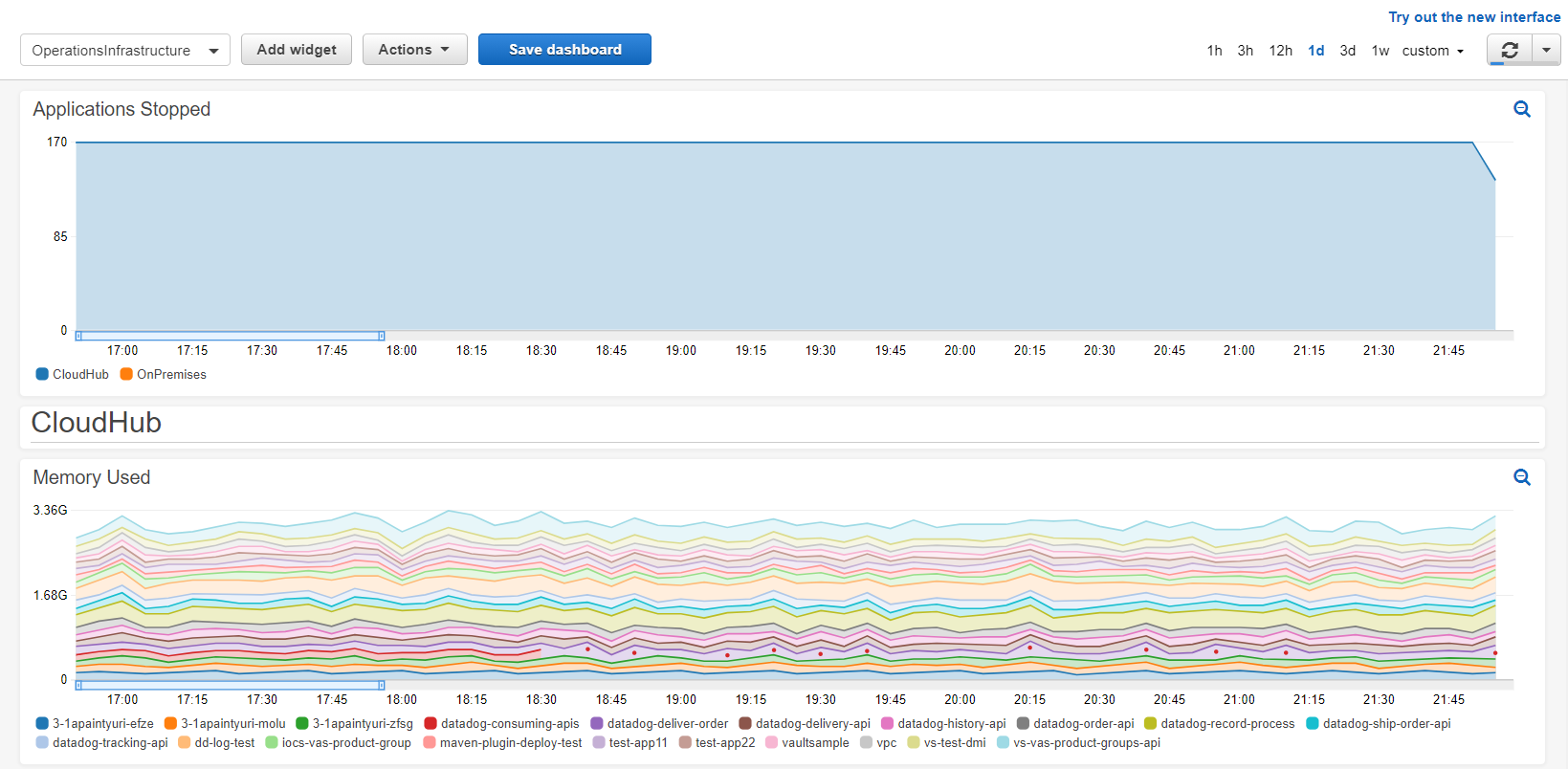Toggle 3-1apaintyuri-molu legend entry
Viewport: 1568px width, 769px height.
pyautogui.click(x=225, y=723)
